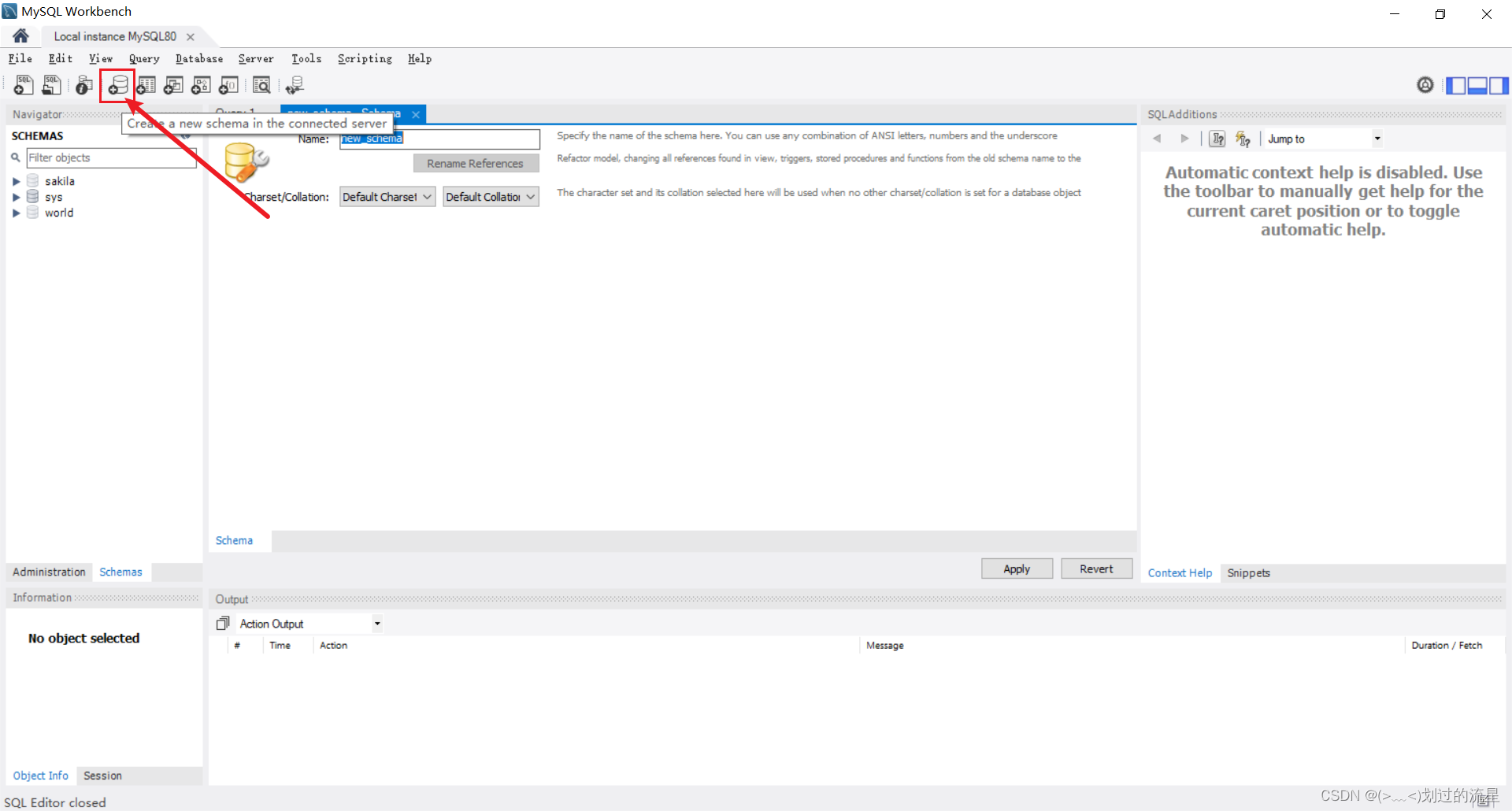Toggle the bottom output panel visibility

point(1477,85)
